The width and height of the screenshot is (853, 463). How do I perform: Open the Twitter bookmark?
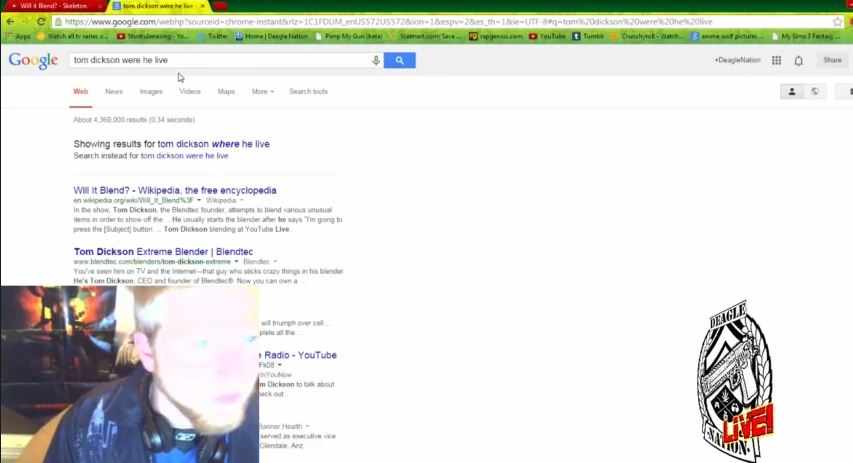[x=213, y=36]
